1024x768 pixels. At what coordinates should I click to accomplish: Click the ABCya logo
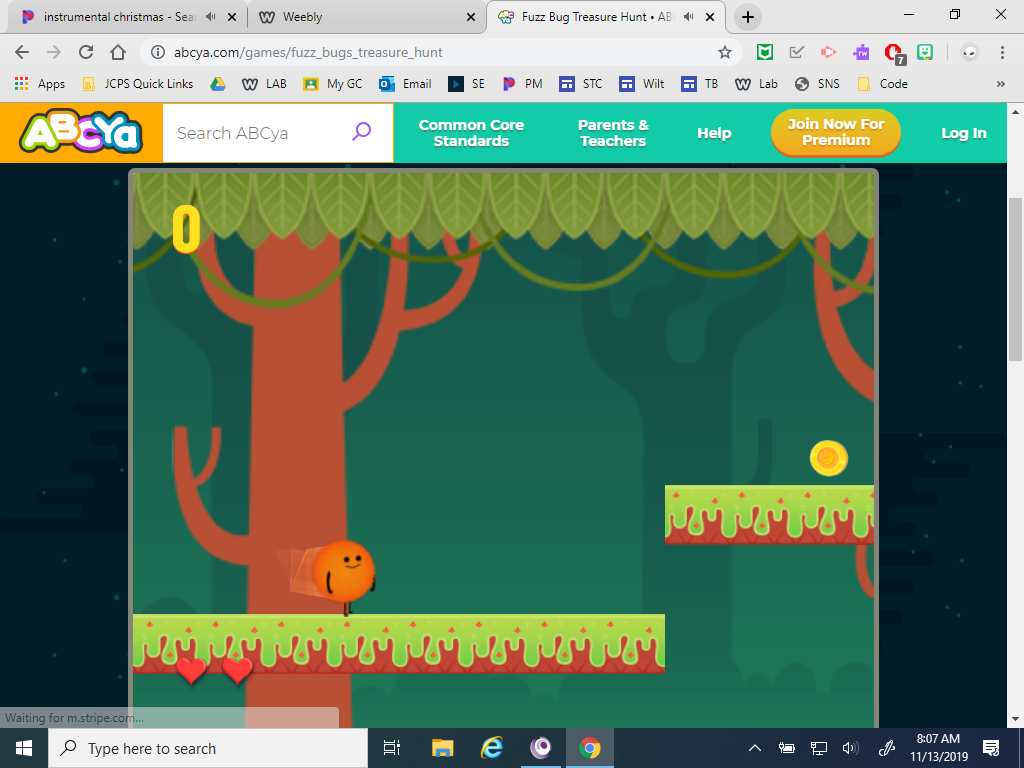coord(81,133)
